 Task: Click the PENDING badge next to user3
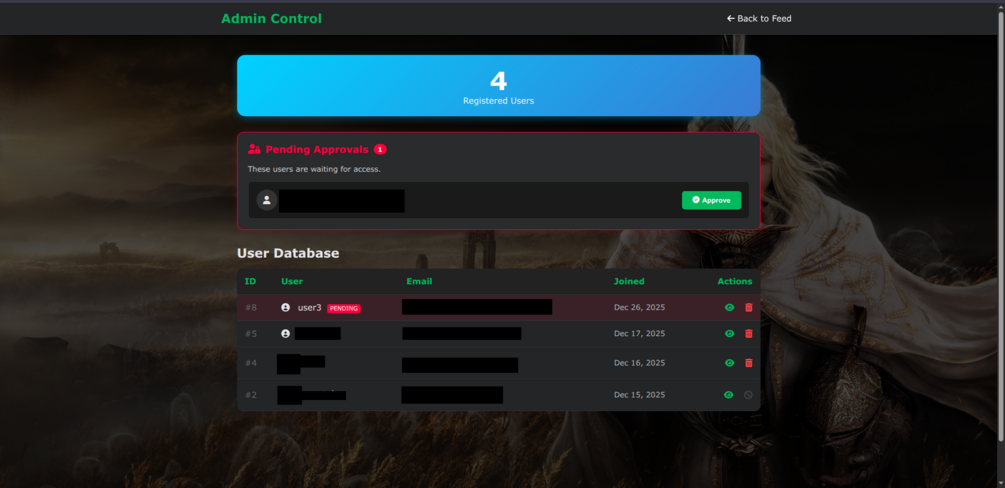(344, 308)
